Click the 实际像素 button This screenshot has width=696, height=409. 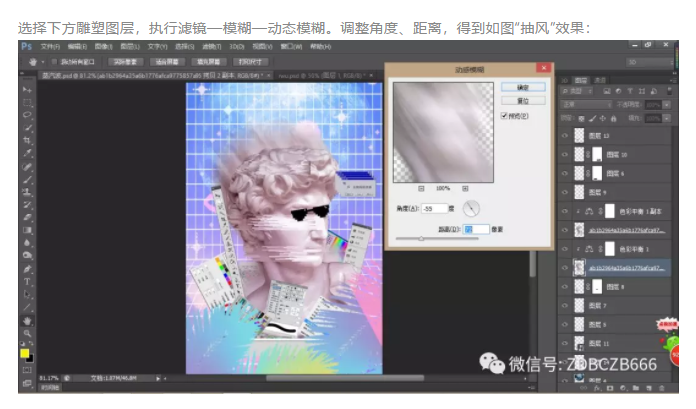pos(125,62)
